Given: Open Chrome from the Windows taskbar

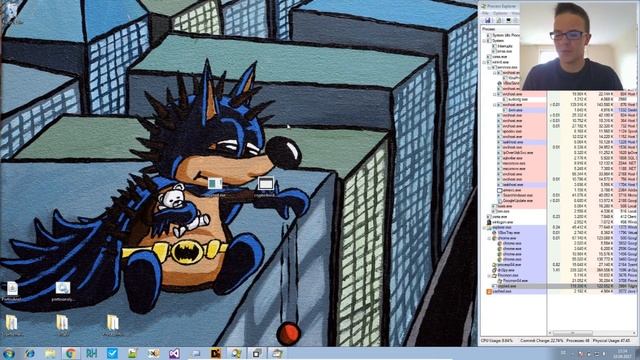Looking at the screenshot, I should coord(71,353).
